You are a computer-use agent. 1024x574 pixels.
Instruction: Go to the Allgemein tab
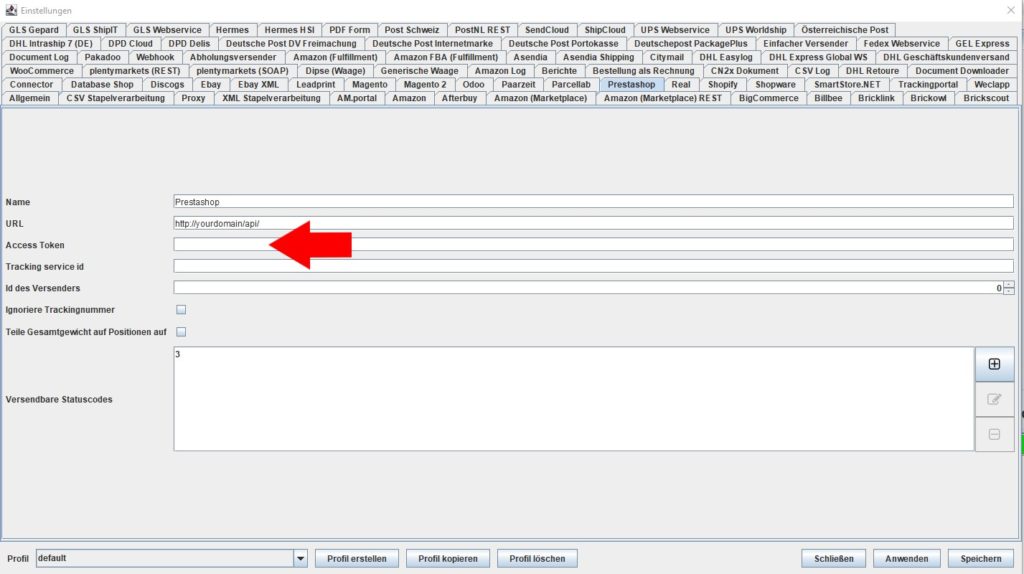pos(29,98)
